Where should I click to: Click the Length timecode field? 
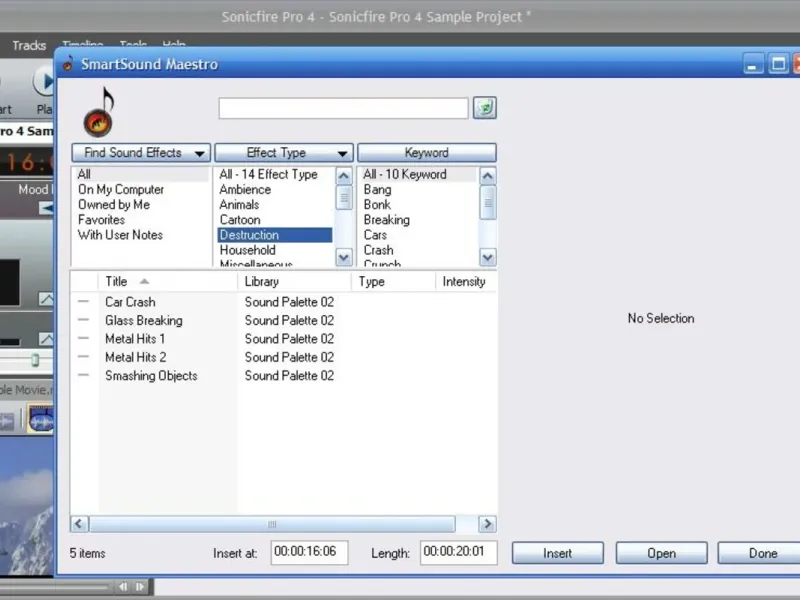click(x=459, y=553)
